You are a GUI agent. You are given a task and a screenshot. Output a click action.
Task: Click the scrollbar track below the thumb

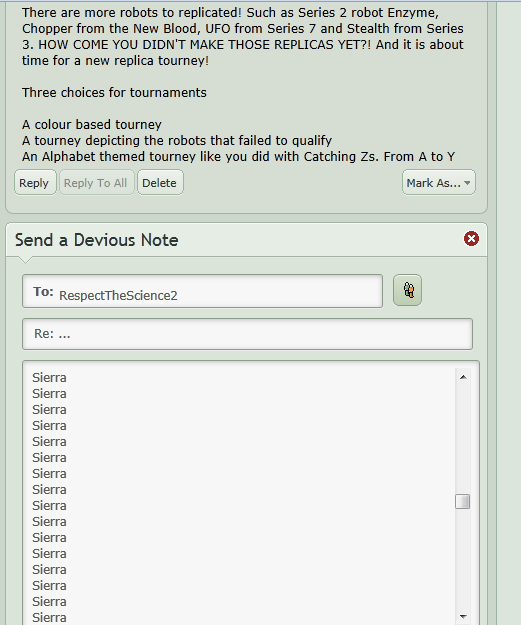tap(463, 559)
